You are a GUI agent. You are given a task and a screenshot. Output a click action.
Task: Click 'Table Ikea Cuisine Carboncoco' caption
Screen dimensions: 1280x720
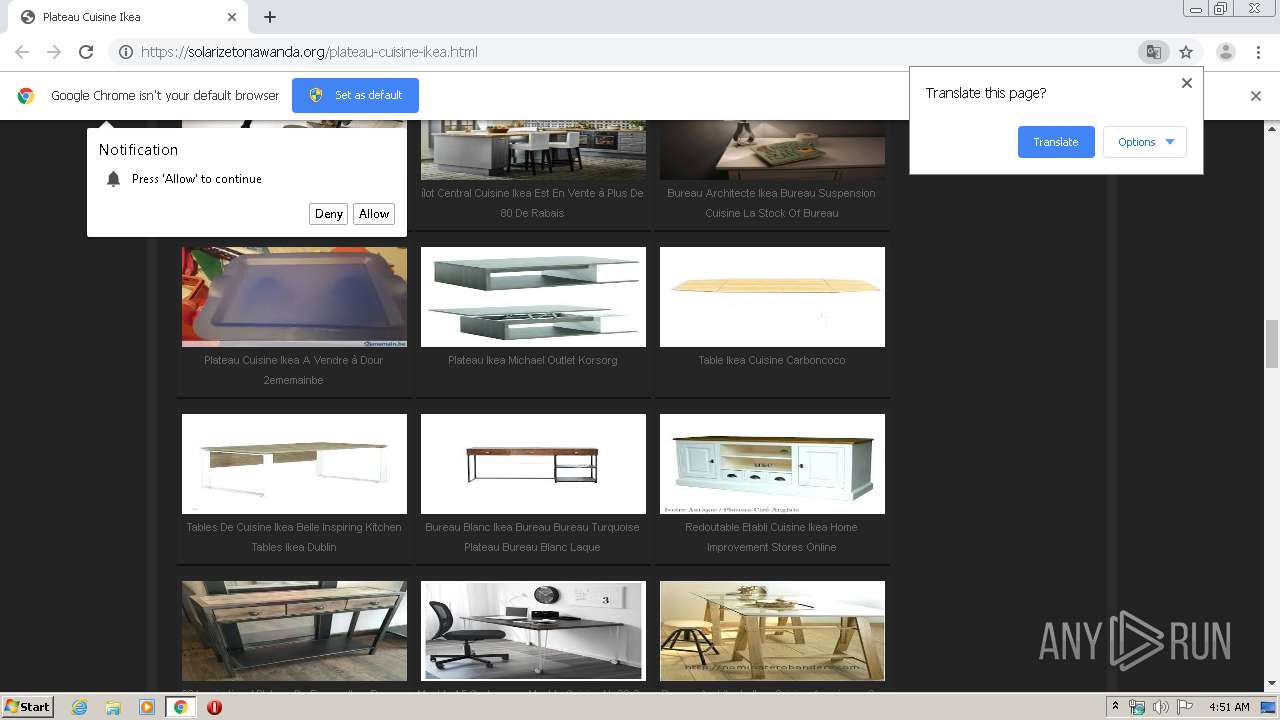coord(771,360)
